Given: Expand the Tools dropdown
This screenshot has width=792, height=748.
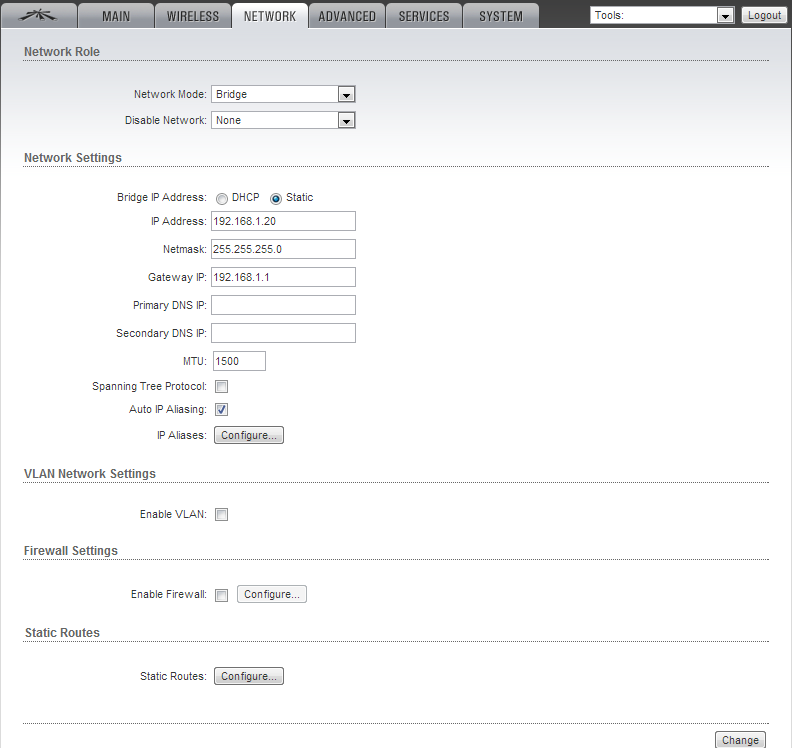Looking at the screenshot, I should click(x=662, y=15).
